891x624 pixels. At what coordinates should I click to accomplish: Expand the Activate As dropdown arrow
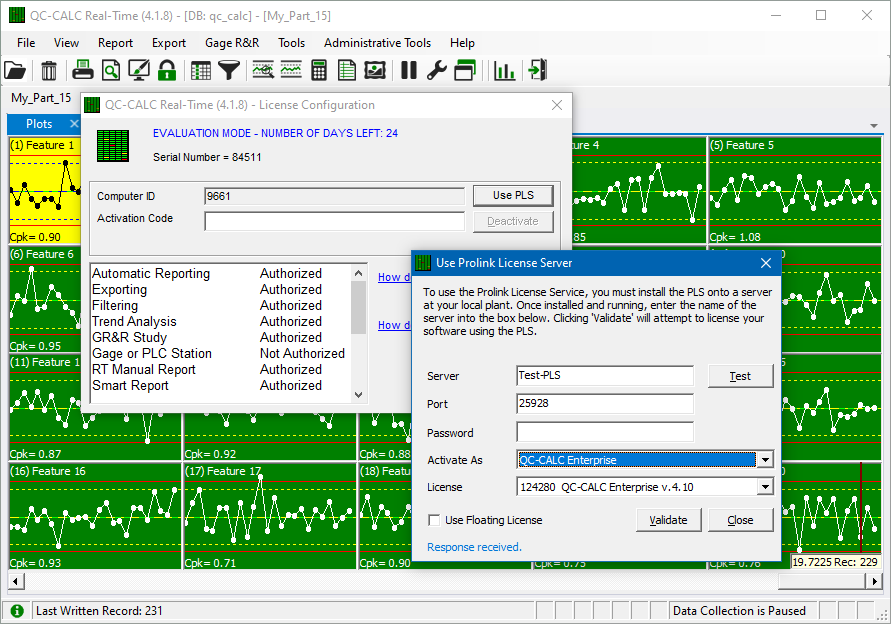765,460
